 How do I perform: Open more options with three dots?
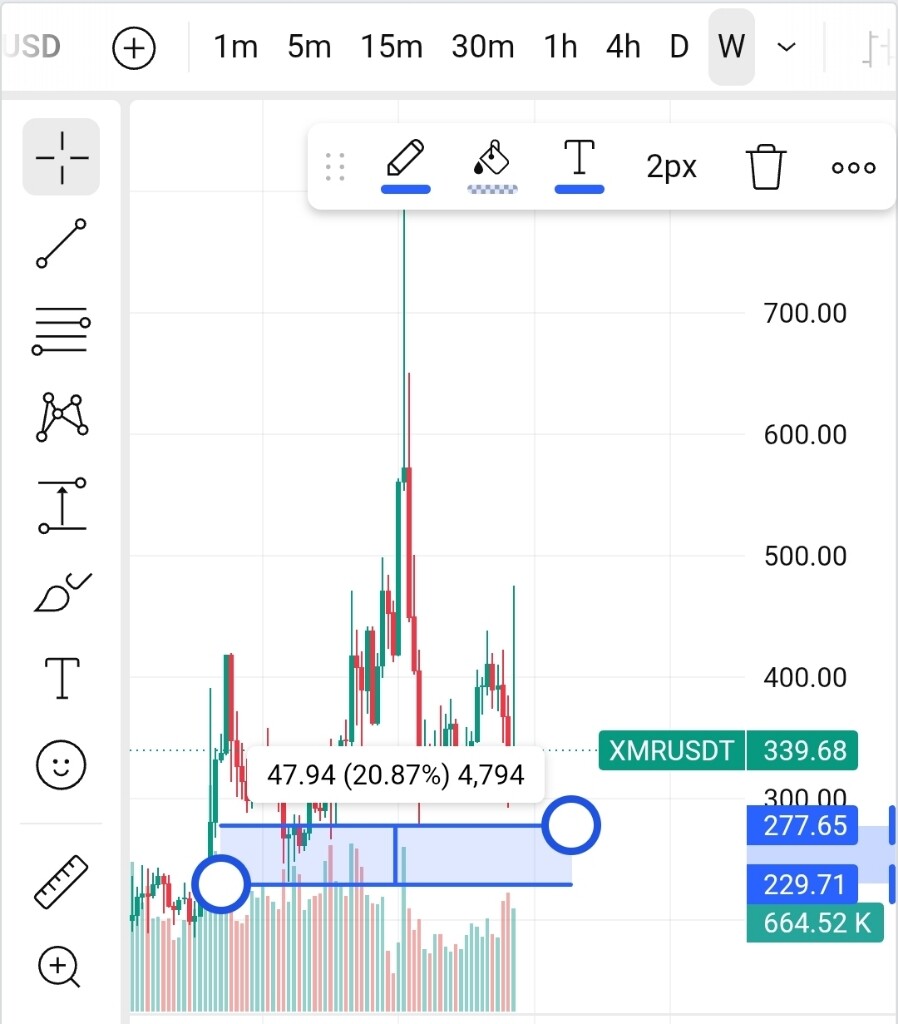coord(854,168)
